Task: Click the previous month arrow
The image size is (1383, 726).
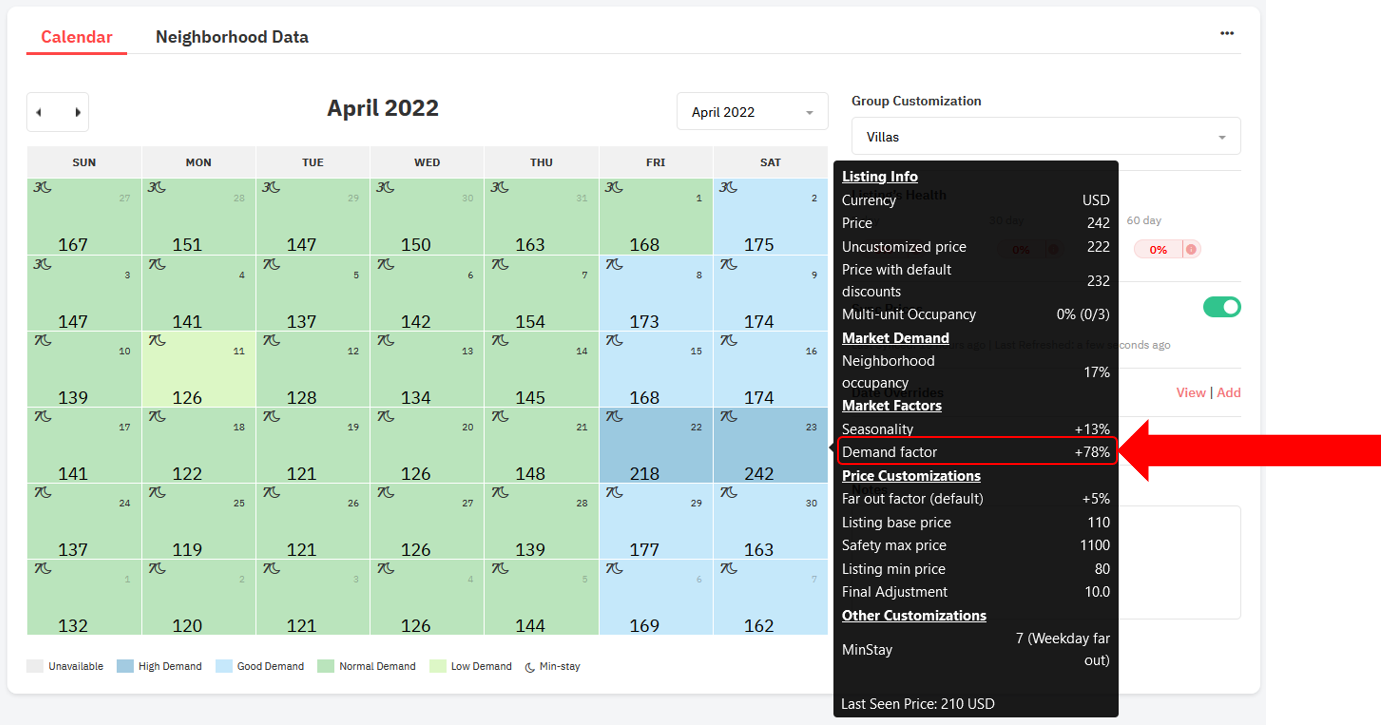Action: coord(40,113)
